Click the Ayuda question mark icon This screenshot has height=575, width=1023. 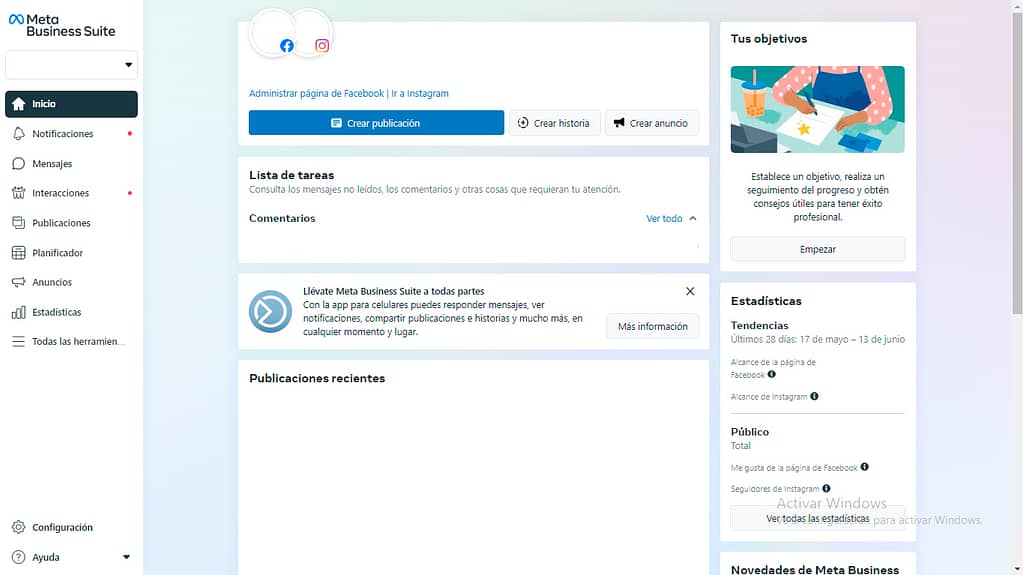[x=18, y=557]
